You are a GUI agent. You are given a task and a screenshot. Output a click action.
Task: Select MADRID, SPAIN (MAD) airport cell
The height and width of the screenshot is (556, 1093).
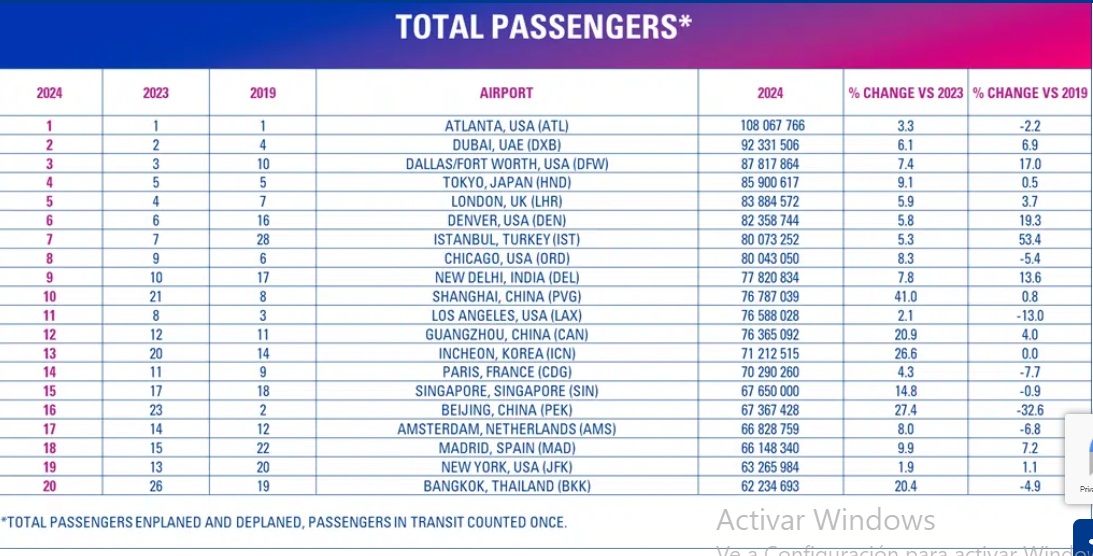(x=507, y=448)
